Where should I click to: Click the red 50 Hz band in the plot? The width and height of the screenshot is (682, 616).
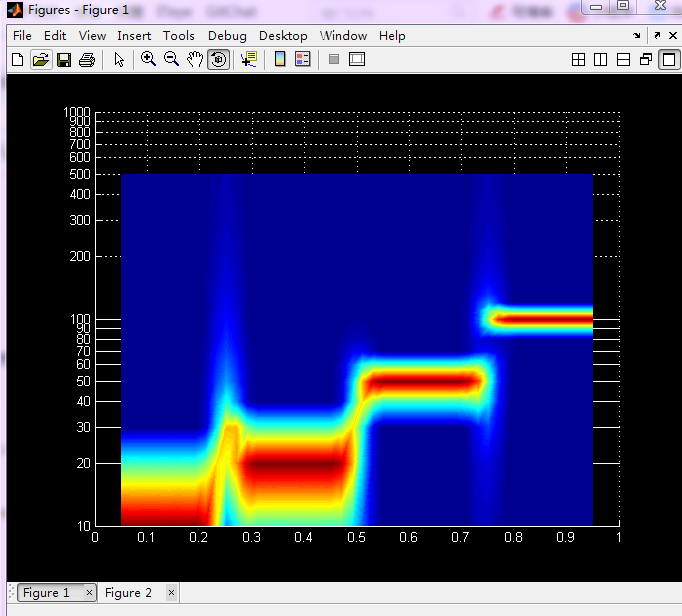(x=420, y=381)
